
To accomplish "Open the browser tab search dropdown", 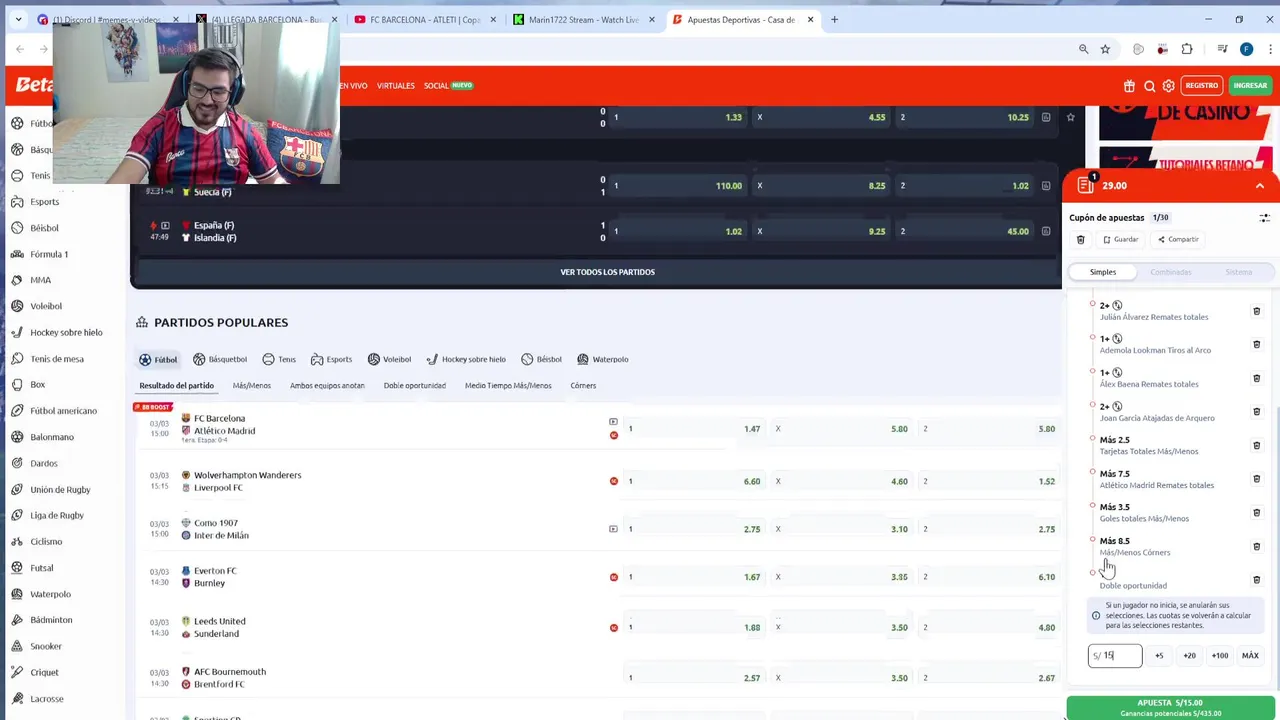I will [x=18, y=19].
